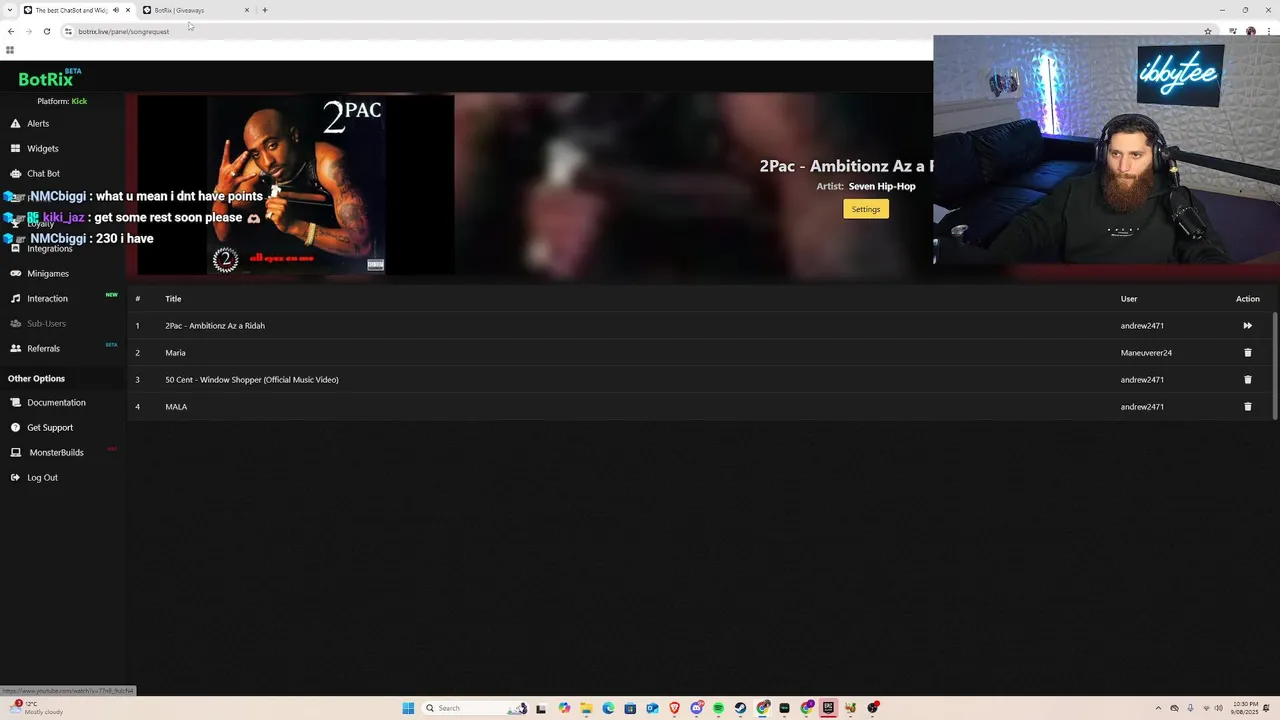The image size is (1280, 720).
Task: Close the first BotRix tab
Action: [128, 10]
